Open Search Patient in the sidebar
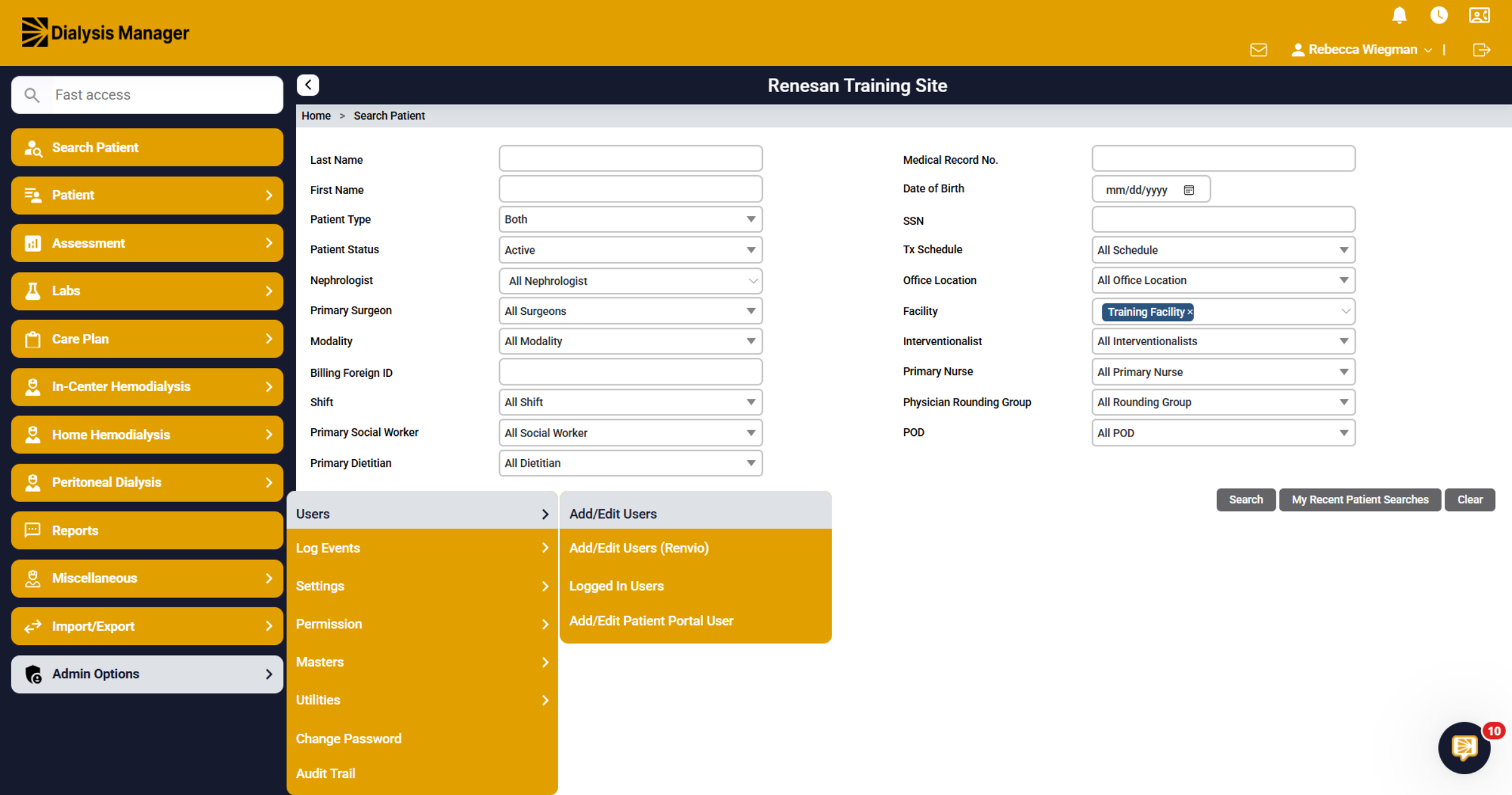1512x795 pixels. pos(147,147)
